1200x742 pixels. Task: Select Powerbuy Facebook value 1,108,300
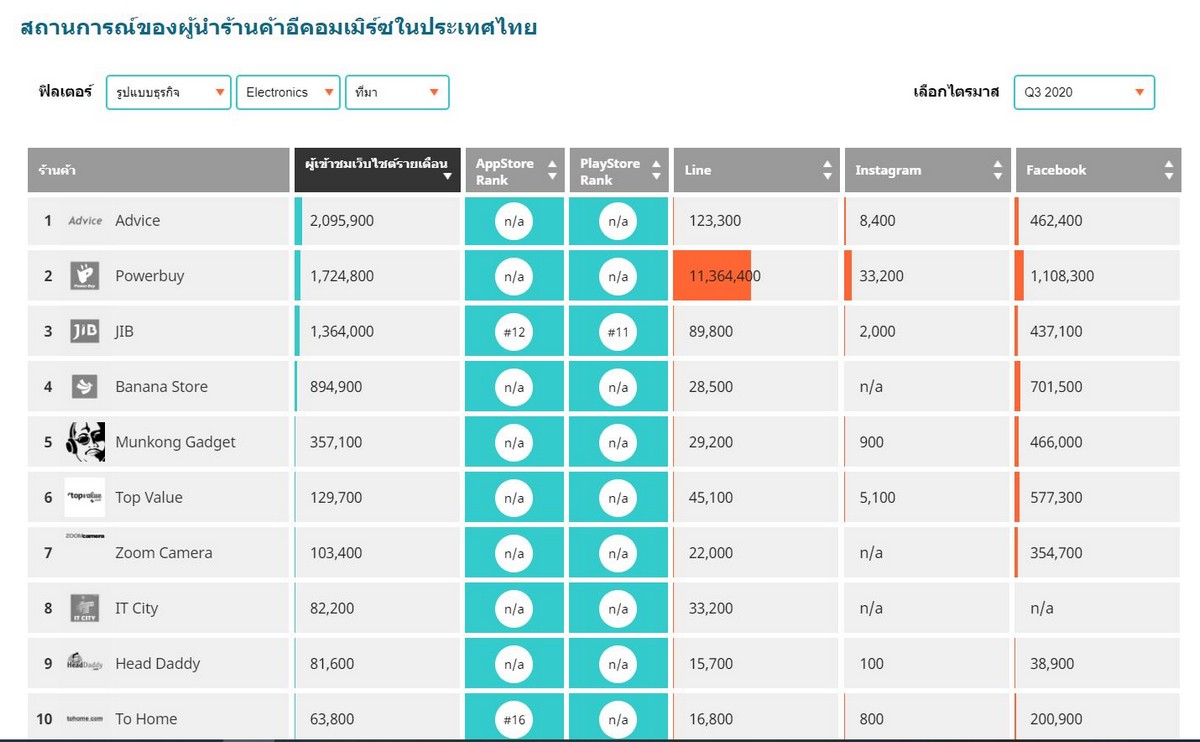[x=1062, y=276]
